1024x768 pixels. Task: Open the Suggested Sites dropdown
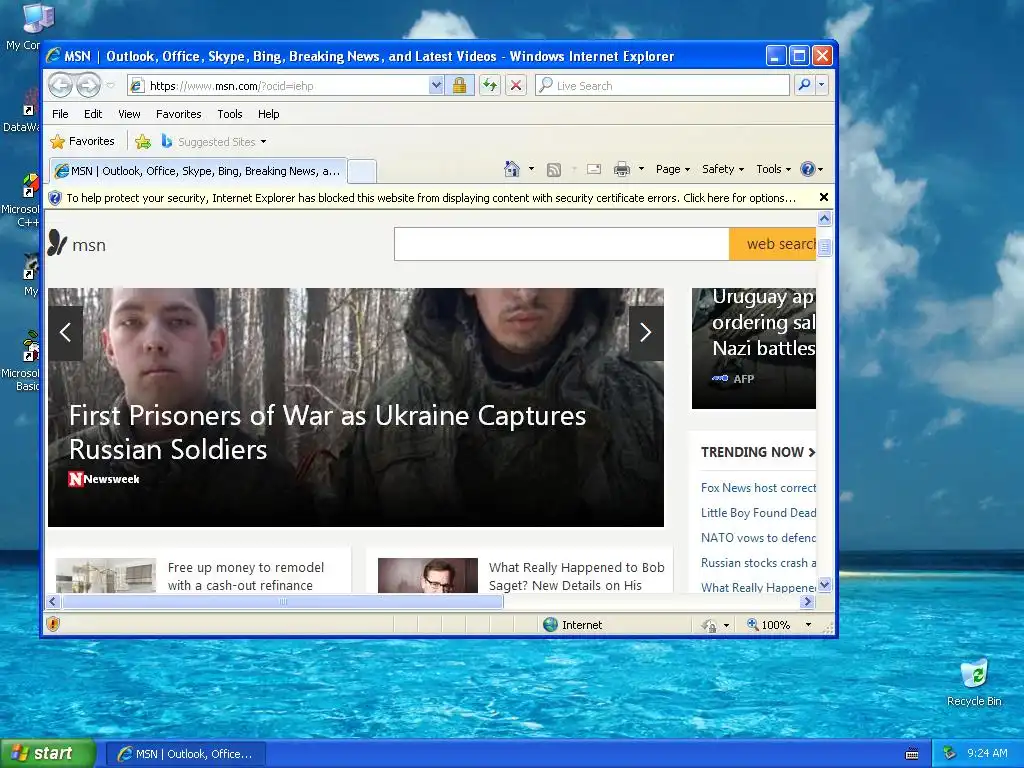click(x=214, y=142)
